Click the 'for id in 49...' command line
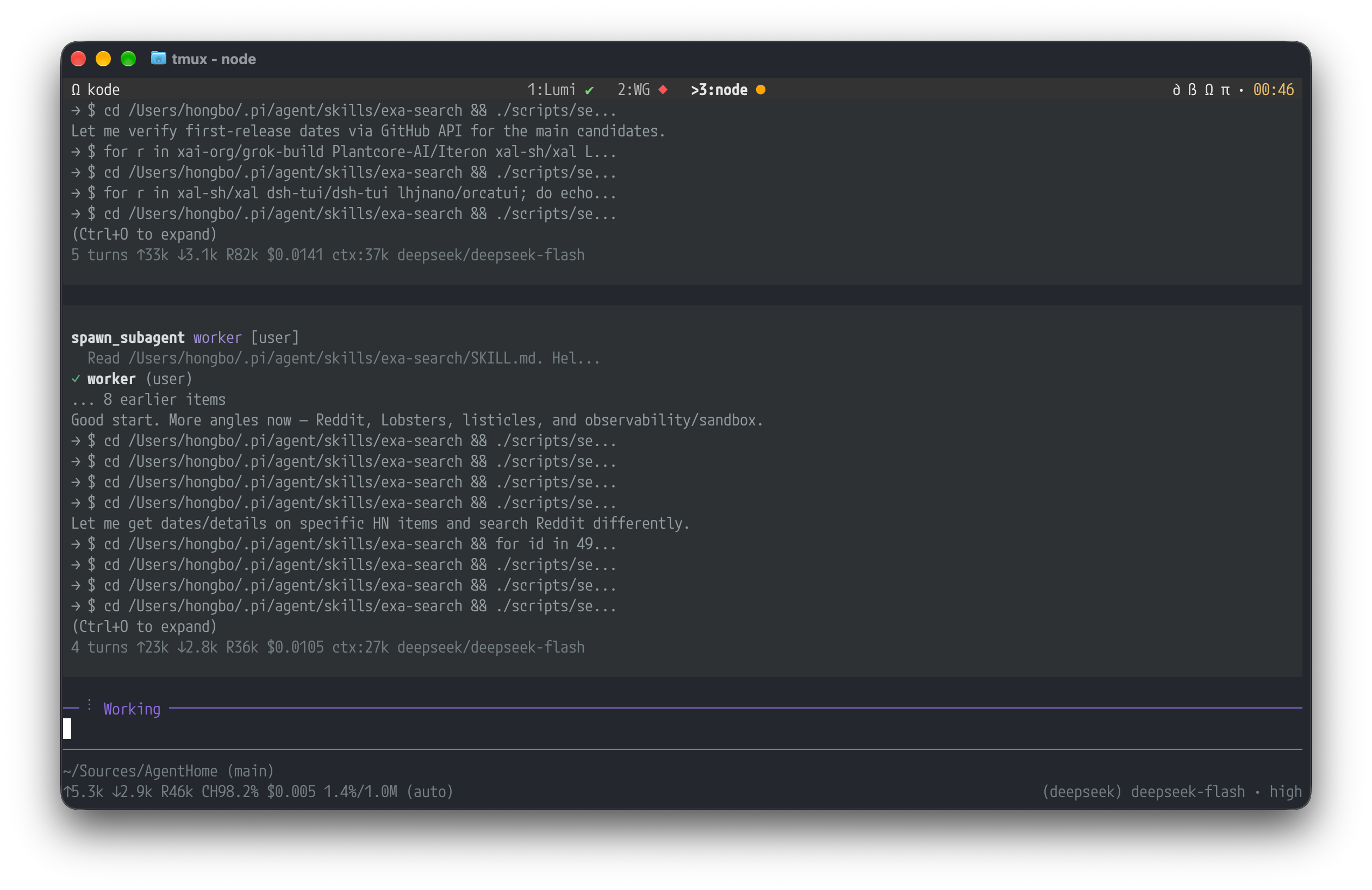 coord(344,544)
